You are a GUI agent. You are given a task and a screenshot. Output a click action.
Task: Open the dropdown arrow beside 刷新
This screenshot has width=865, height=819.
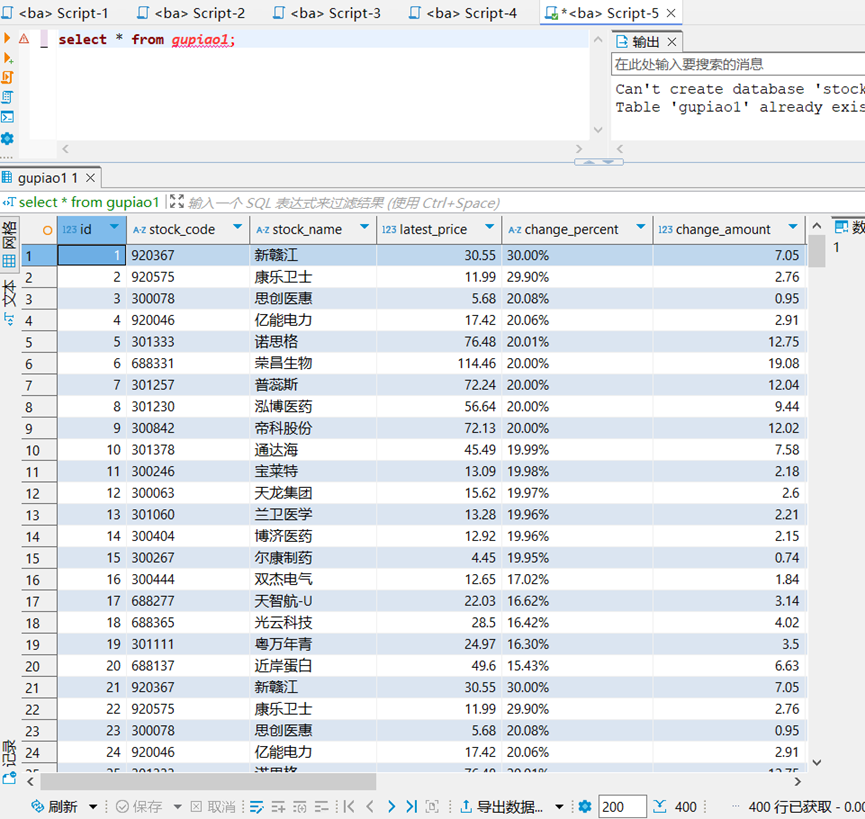(x=93, y=807)
